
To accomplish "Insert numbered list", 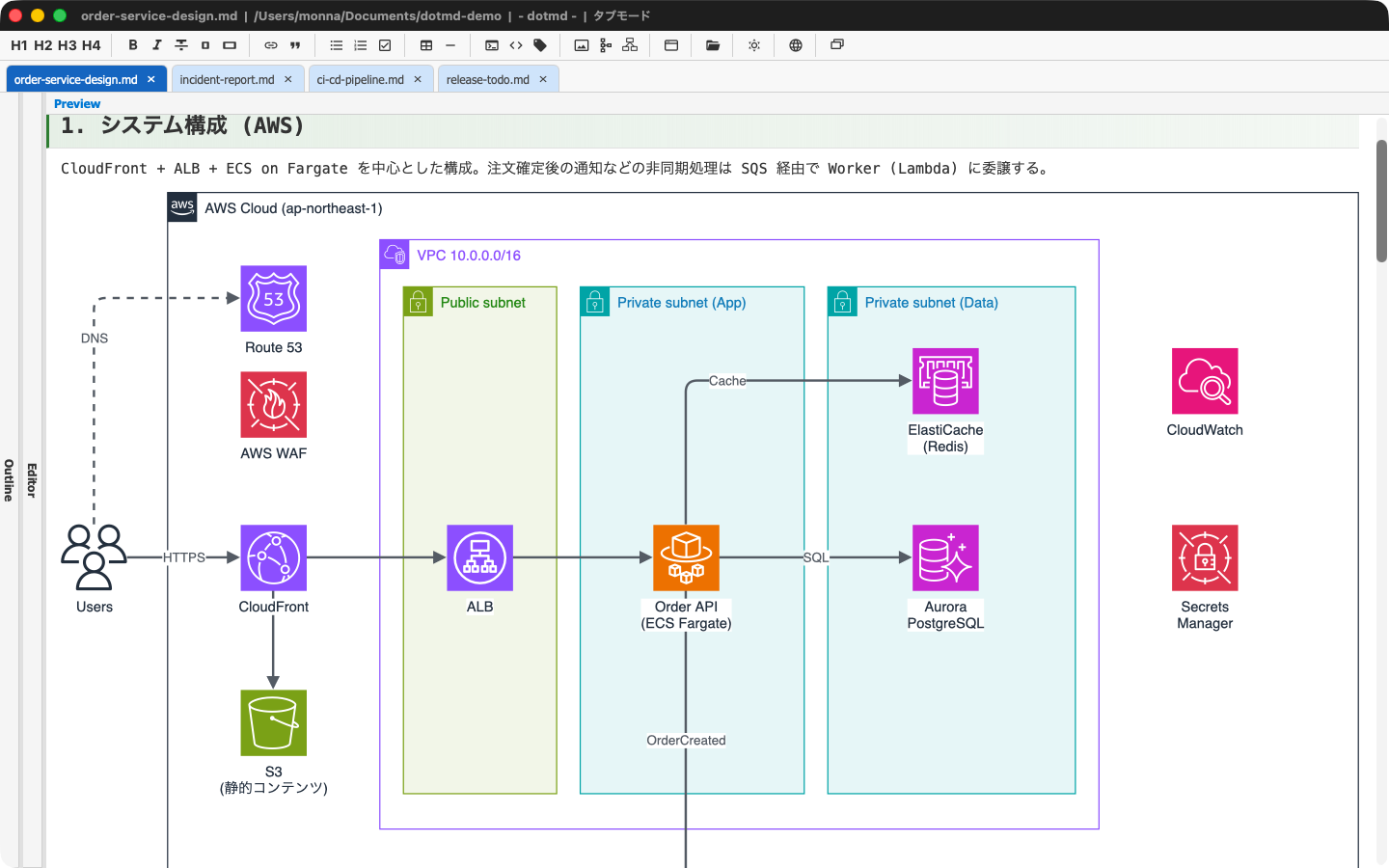I will pos(361,45).
